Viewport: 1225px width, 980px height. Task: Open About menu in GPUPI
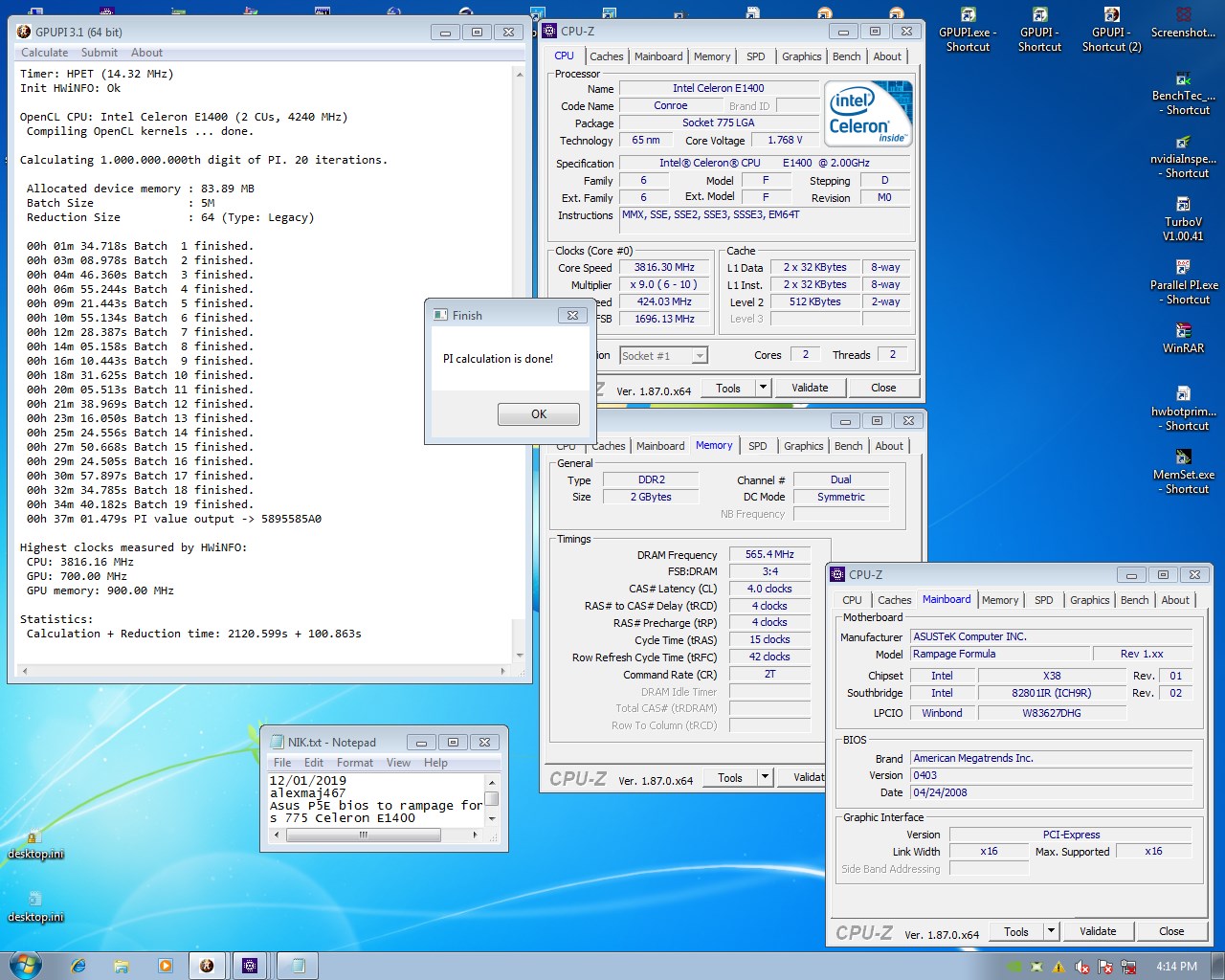[x=146, y=53]
